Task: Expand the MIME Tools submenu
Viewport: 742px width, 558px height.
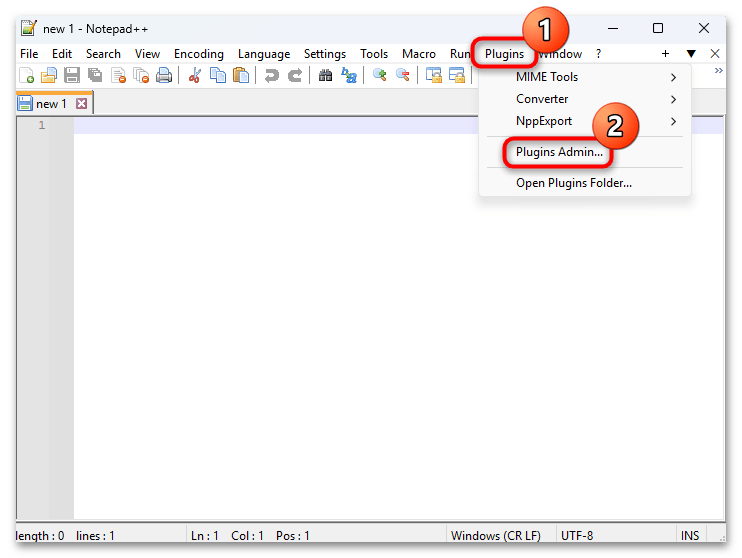Action: pos(585,77)
